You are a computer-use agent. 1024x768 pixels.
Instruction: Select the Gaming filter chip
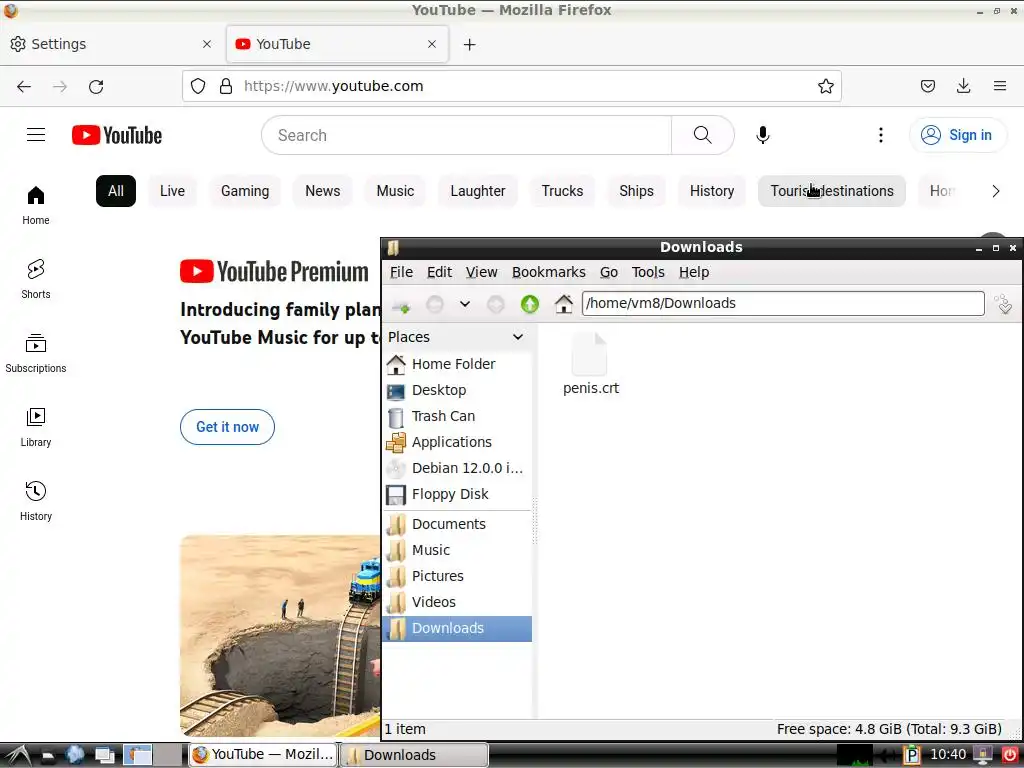click(x=245, y=191)
